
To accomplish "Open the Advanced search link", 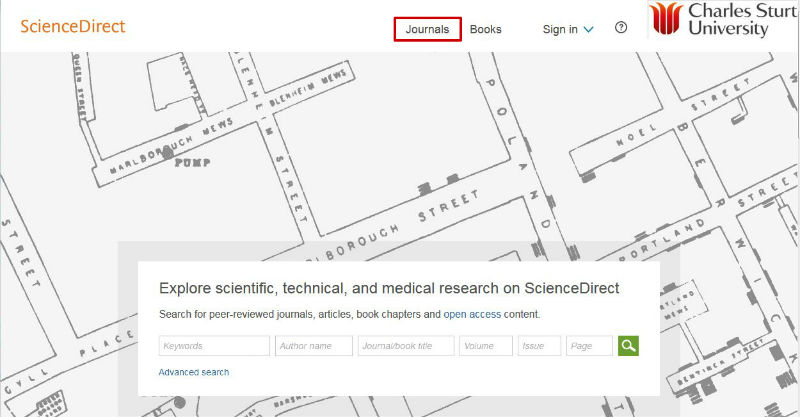I will pos(194,372).
